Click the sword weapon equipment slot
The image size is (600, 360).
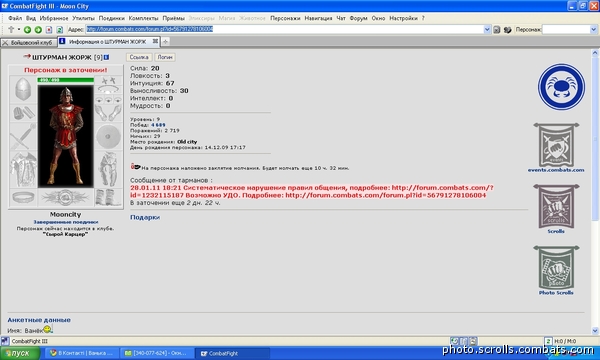pyautogui.click(x=23, y=137)
